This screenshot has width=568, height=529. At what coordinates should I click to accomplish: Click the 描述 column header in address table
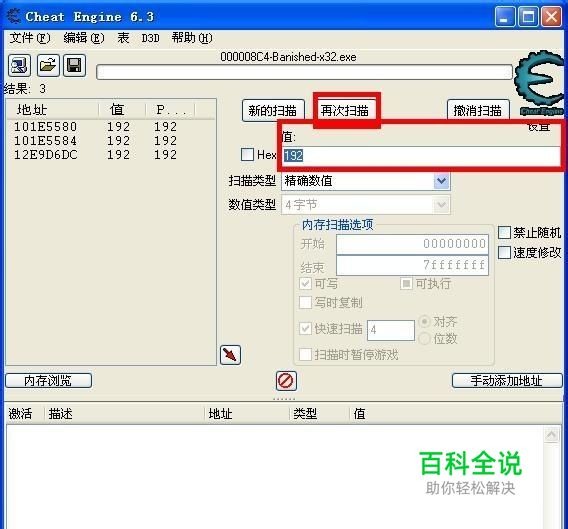(x=124, y=414)
